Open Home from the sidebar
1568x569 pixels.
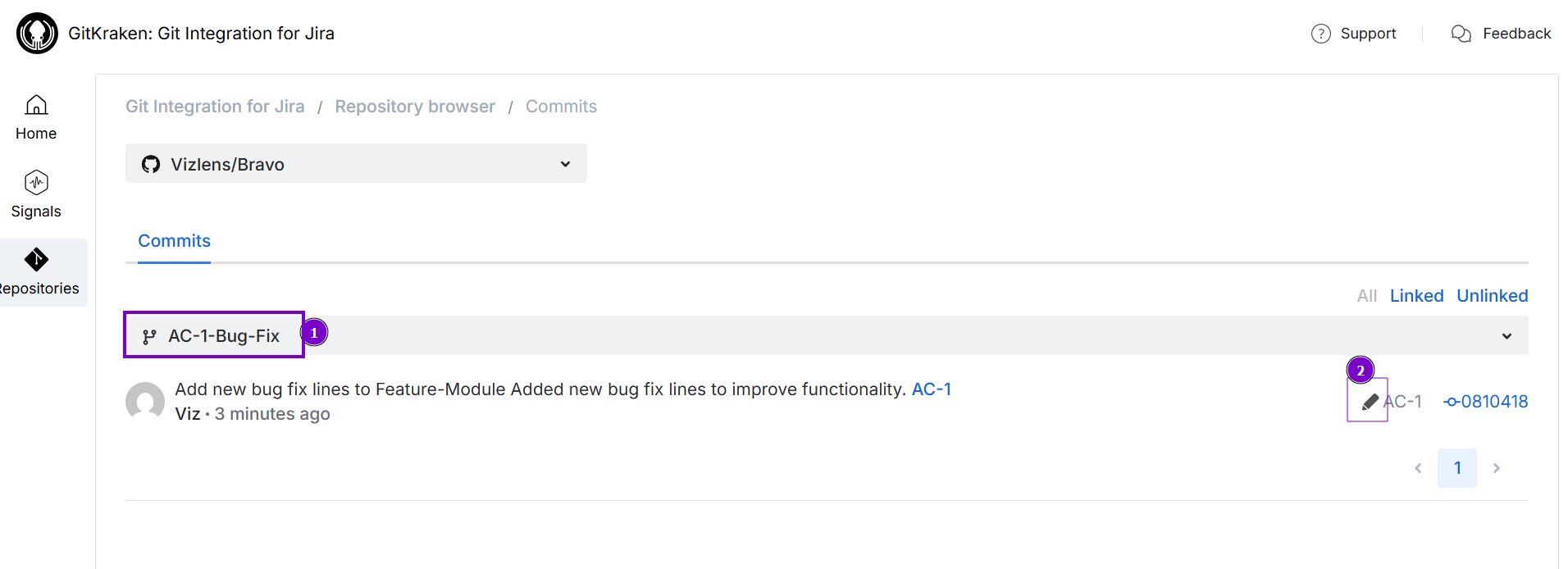36,117
